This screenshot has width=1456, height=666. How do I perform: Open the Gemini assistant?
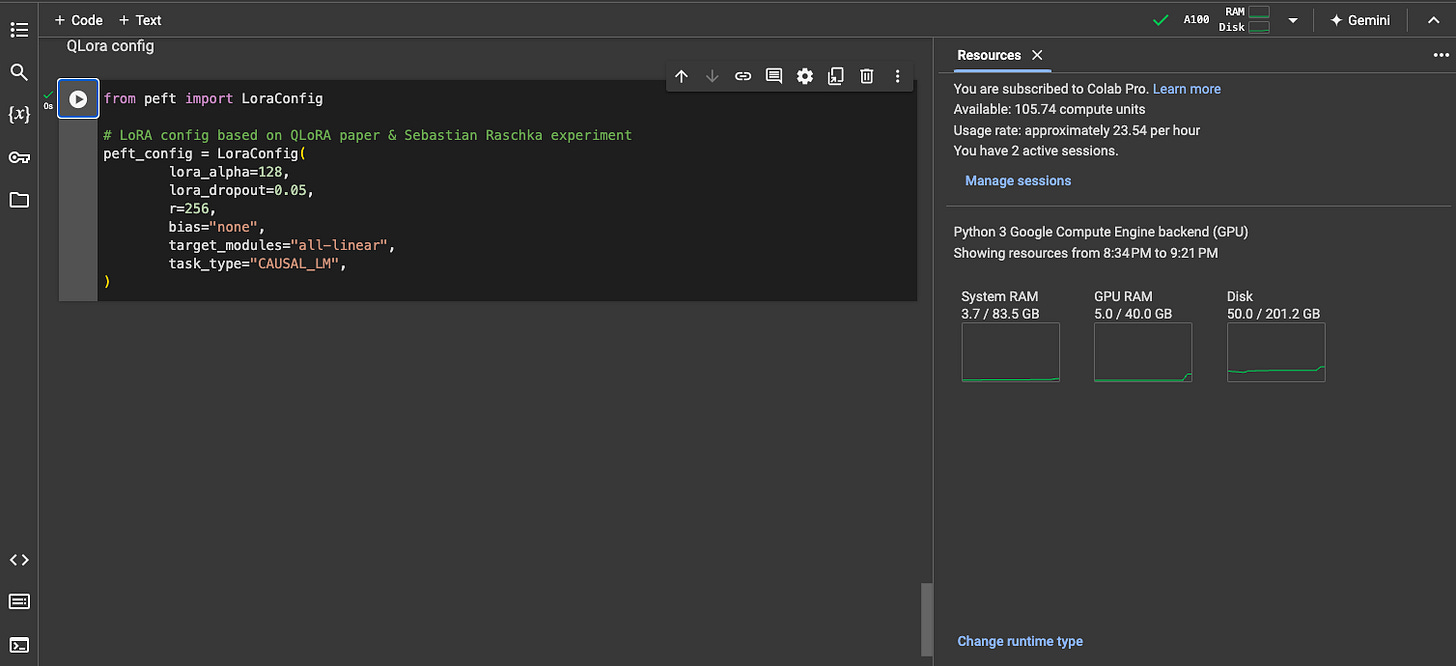click(1360, 20)
